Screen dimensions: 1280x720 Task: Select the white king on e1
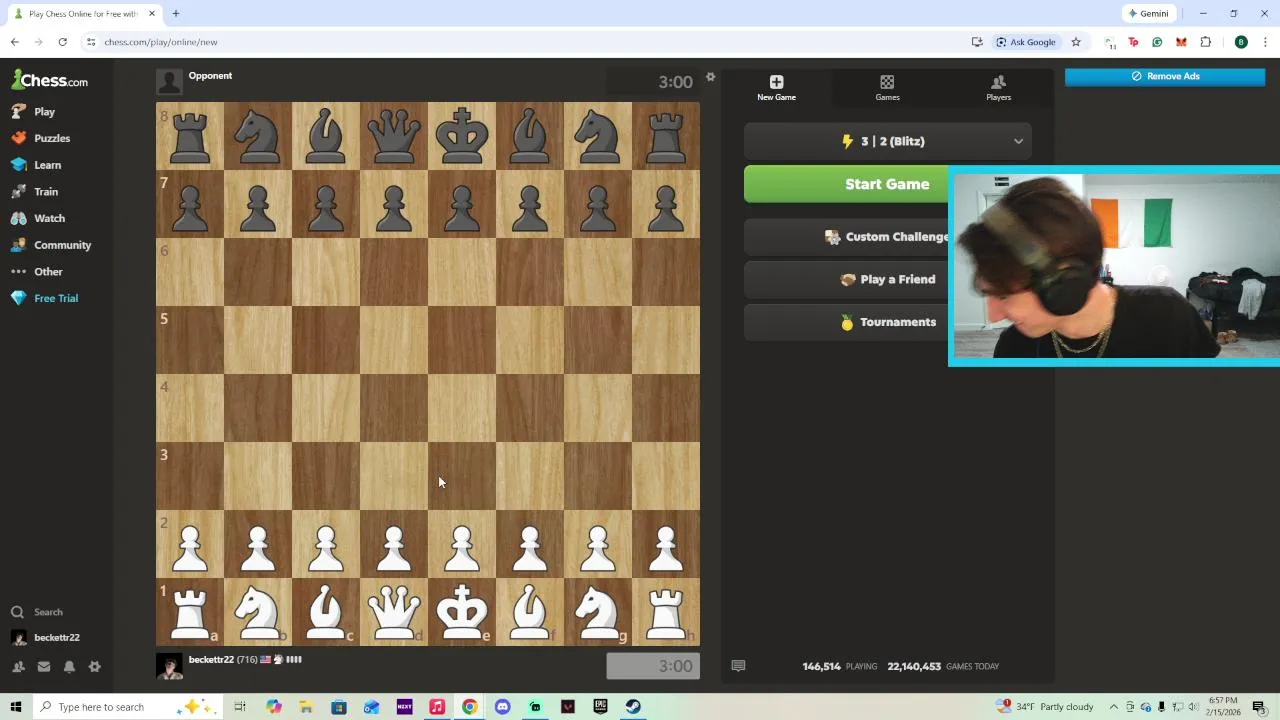pos(462,612)
